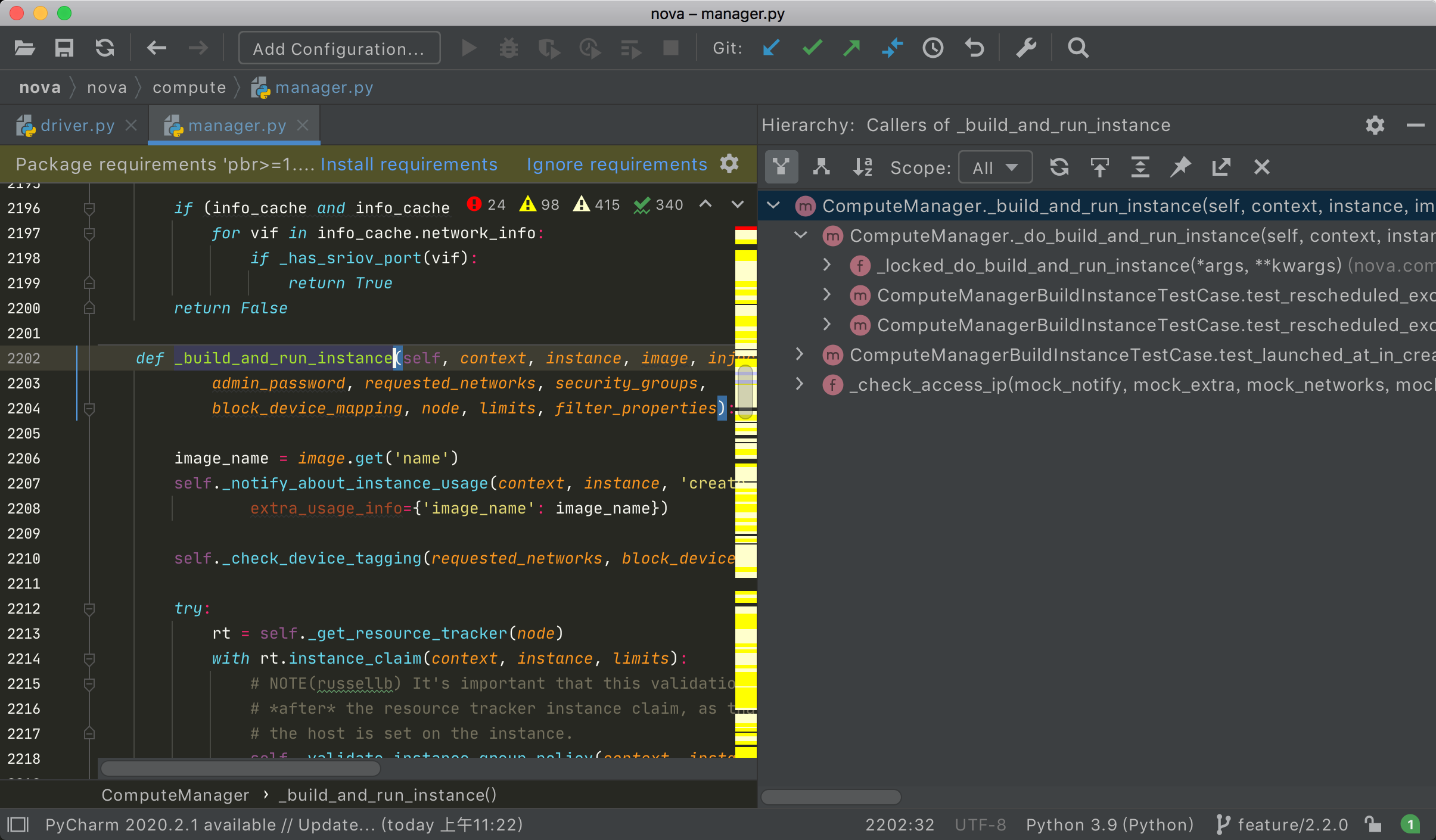This screenshot has width=1436, height=840.
Task: Click the Git commit checkmark icon
Action: click(812, 48)
